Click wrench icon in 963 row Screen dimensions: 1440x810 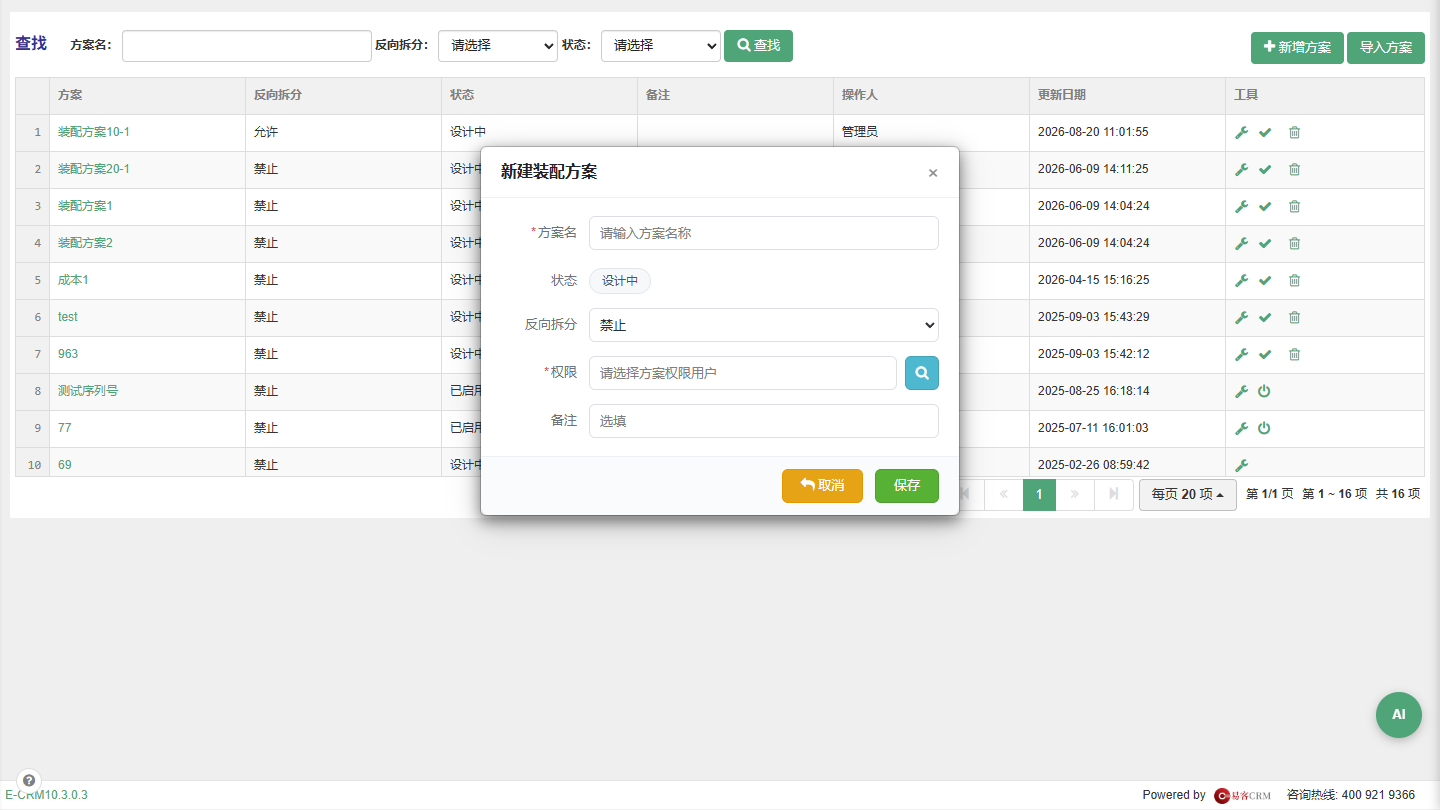1241,354
